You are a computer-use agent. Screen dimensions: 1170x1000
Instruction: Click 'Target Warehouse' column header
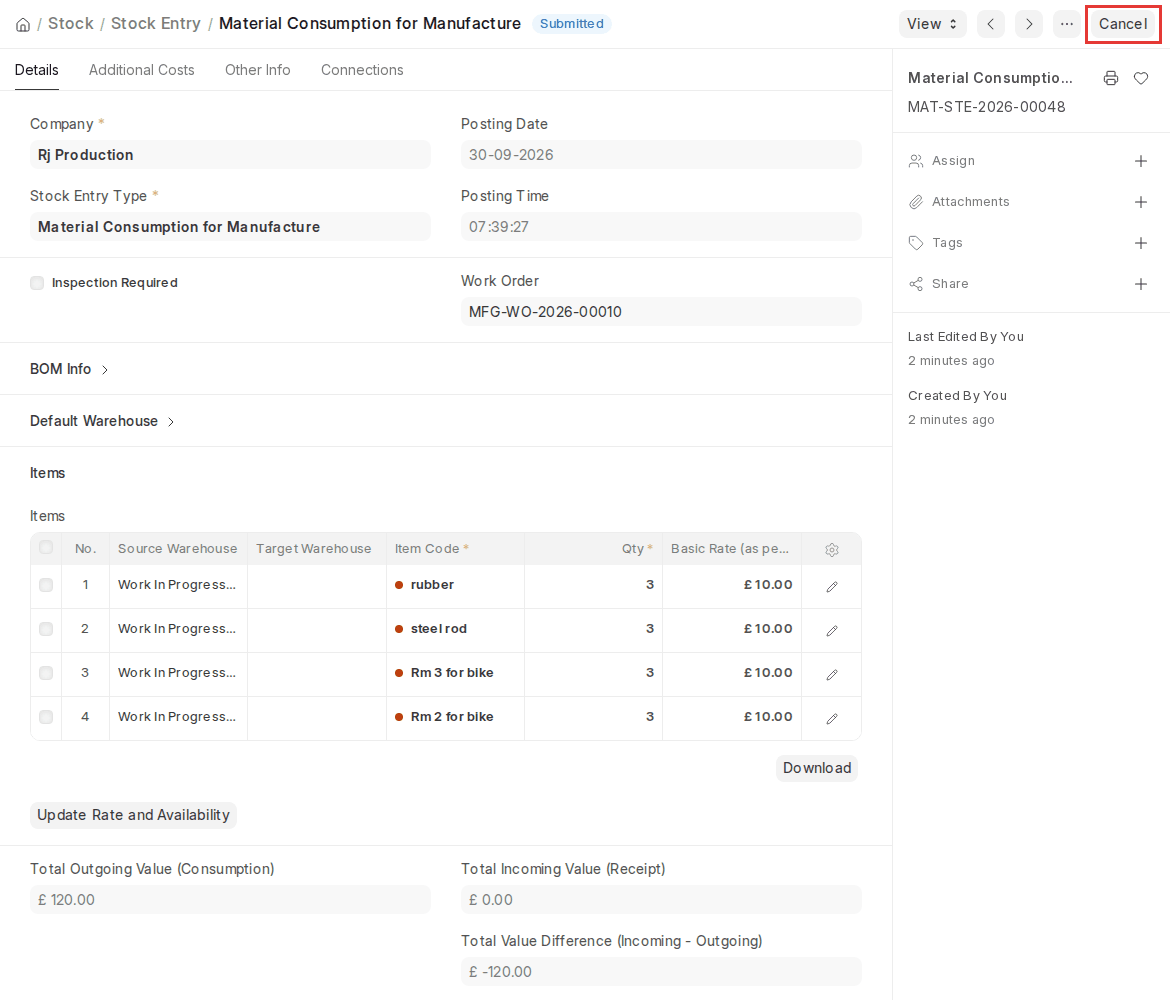(x=316, y=549)
